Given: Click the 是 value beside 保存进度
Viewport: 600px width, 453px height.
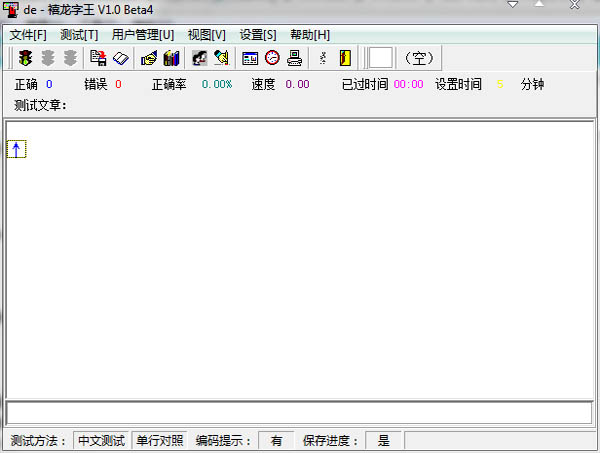Looking at the screenshot, I should pyautogui.click(x=383, y=441).
